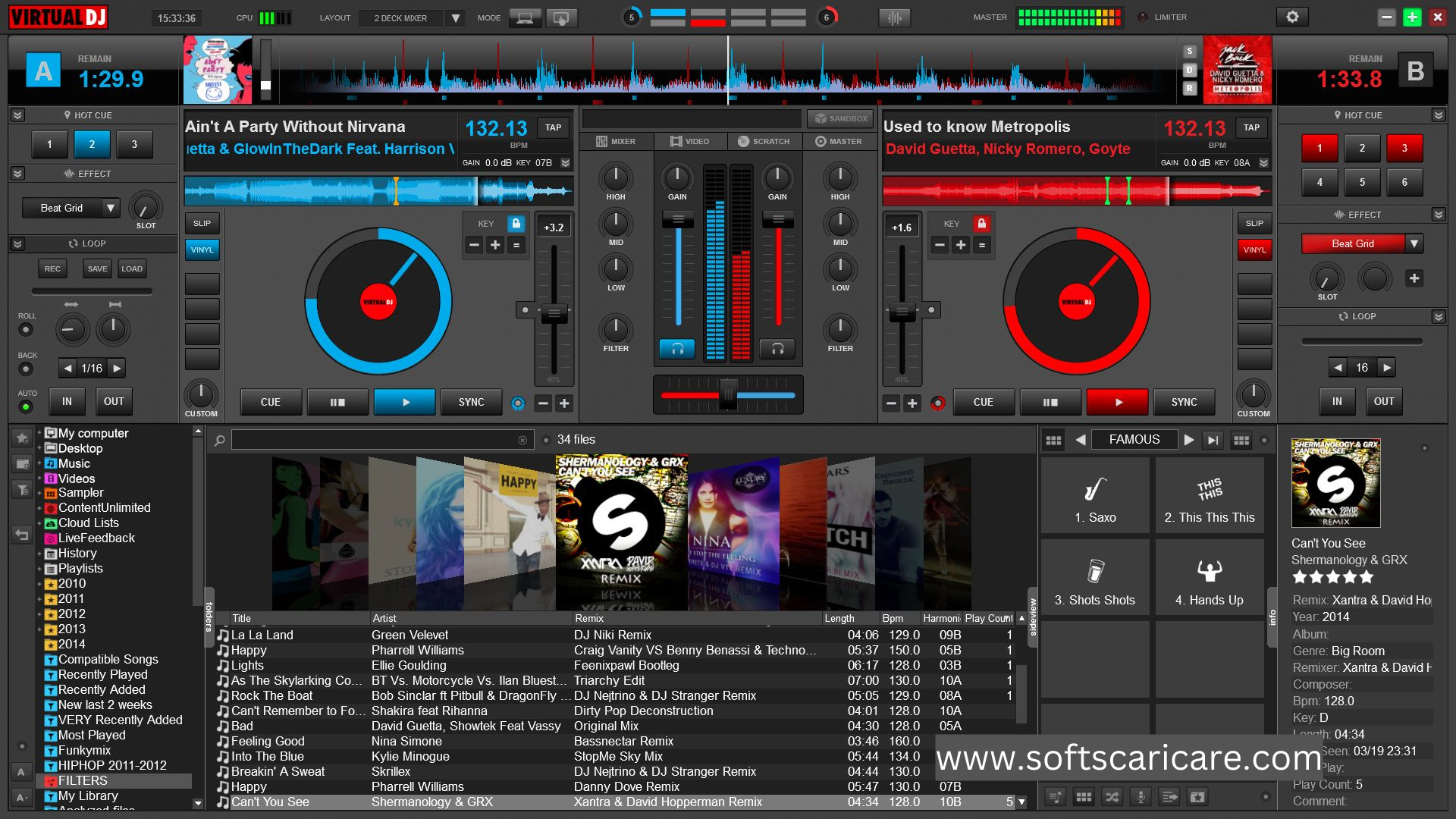Click deck A loop SAVE button

98,268
